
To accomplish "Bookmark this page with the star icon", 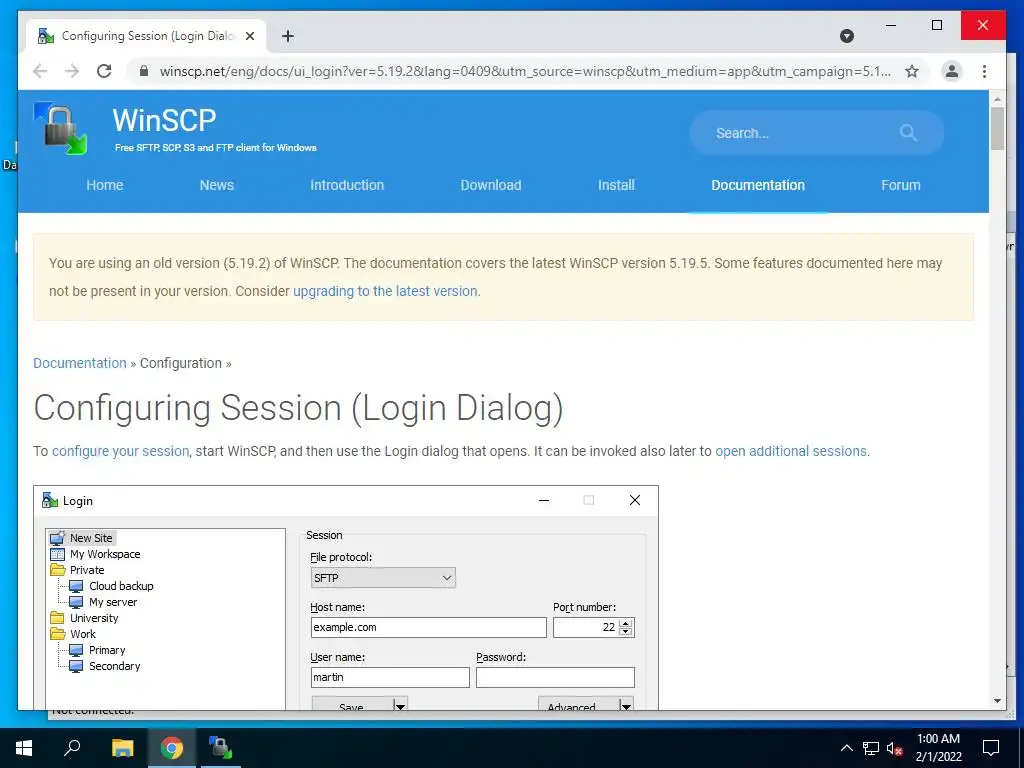I will 912,71.
